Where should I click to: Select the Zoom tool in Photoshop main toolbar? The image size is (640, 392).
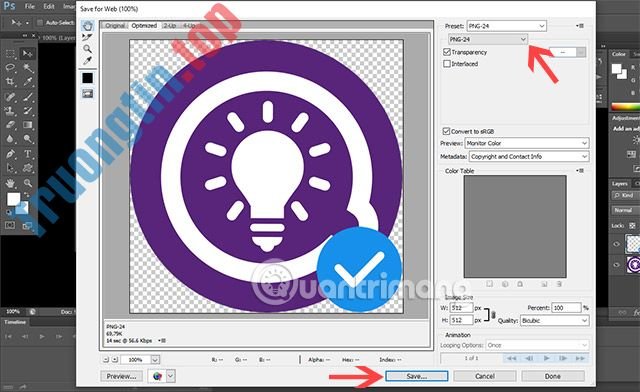pyautogui.click(x=27, y=183)
